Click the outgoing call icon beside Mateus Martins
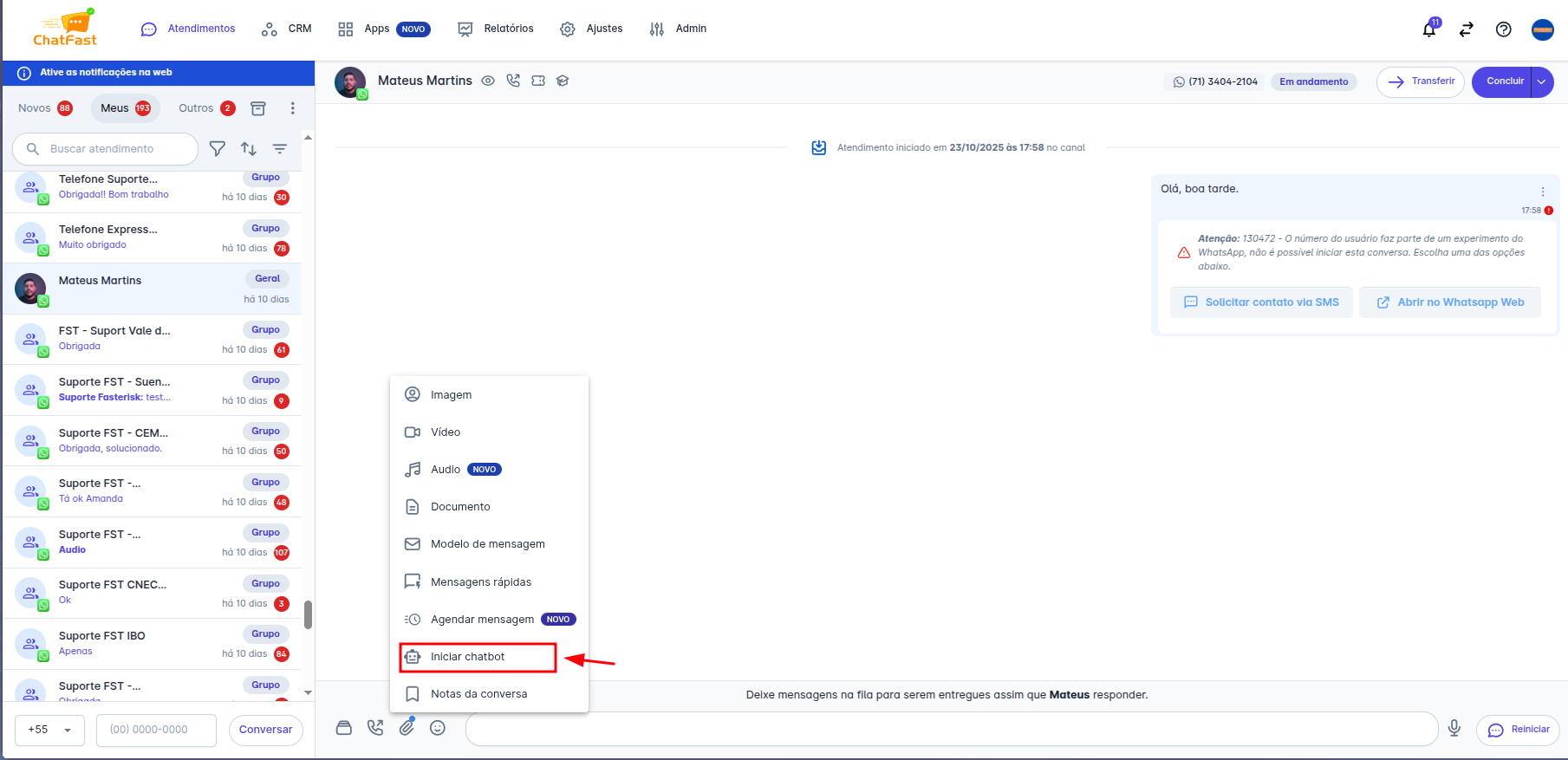Image resolution: width=1568 pixels, height=760 pixels. point(513,81)
